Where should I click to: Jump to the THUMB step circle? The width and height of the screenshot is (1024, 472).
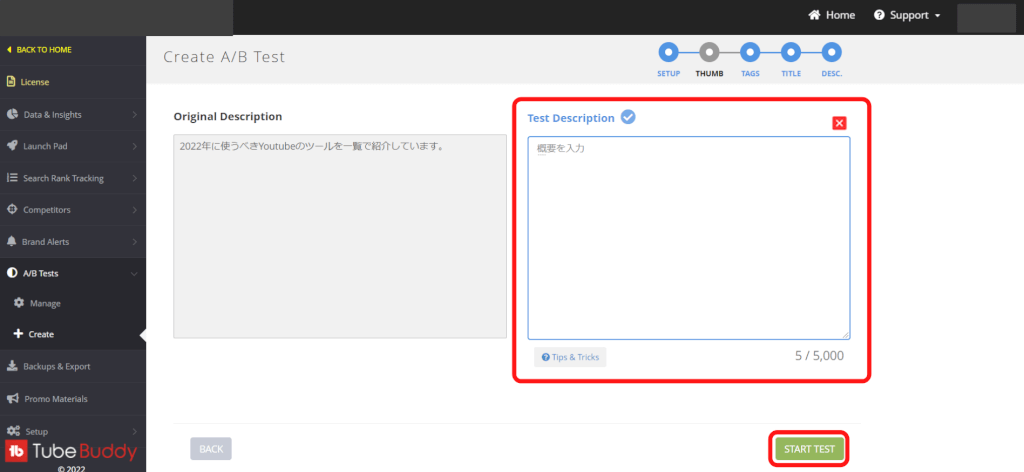709,52
